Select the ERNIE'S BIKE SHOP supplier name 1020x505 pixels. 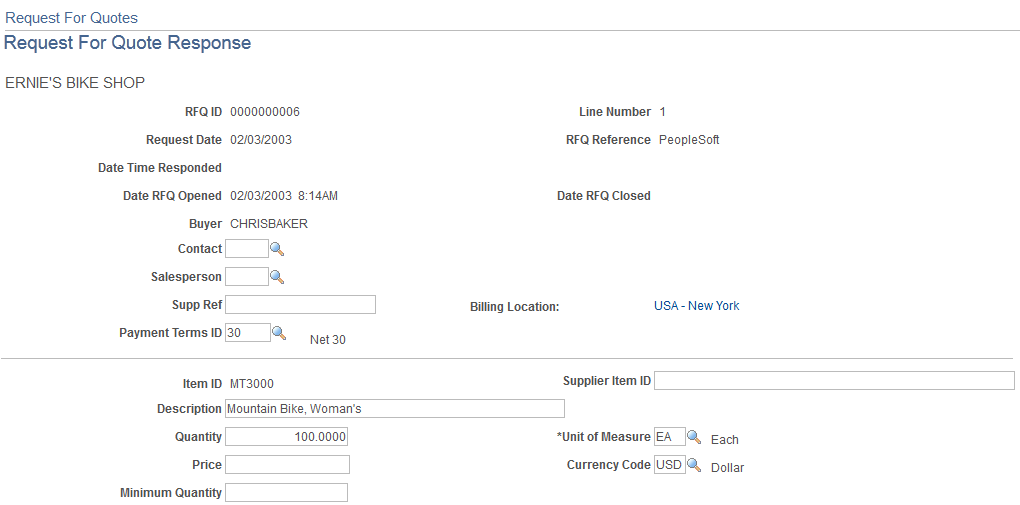coord(75,83)
